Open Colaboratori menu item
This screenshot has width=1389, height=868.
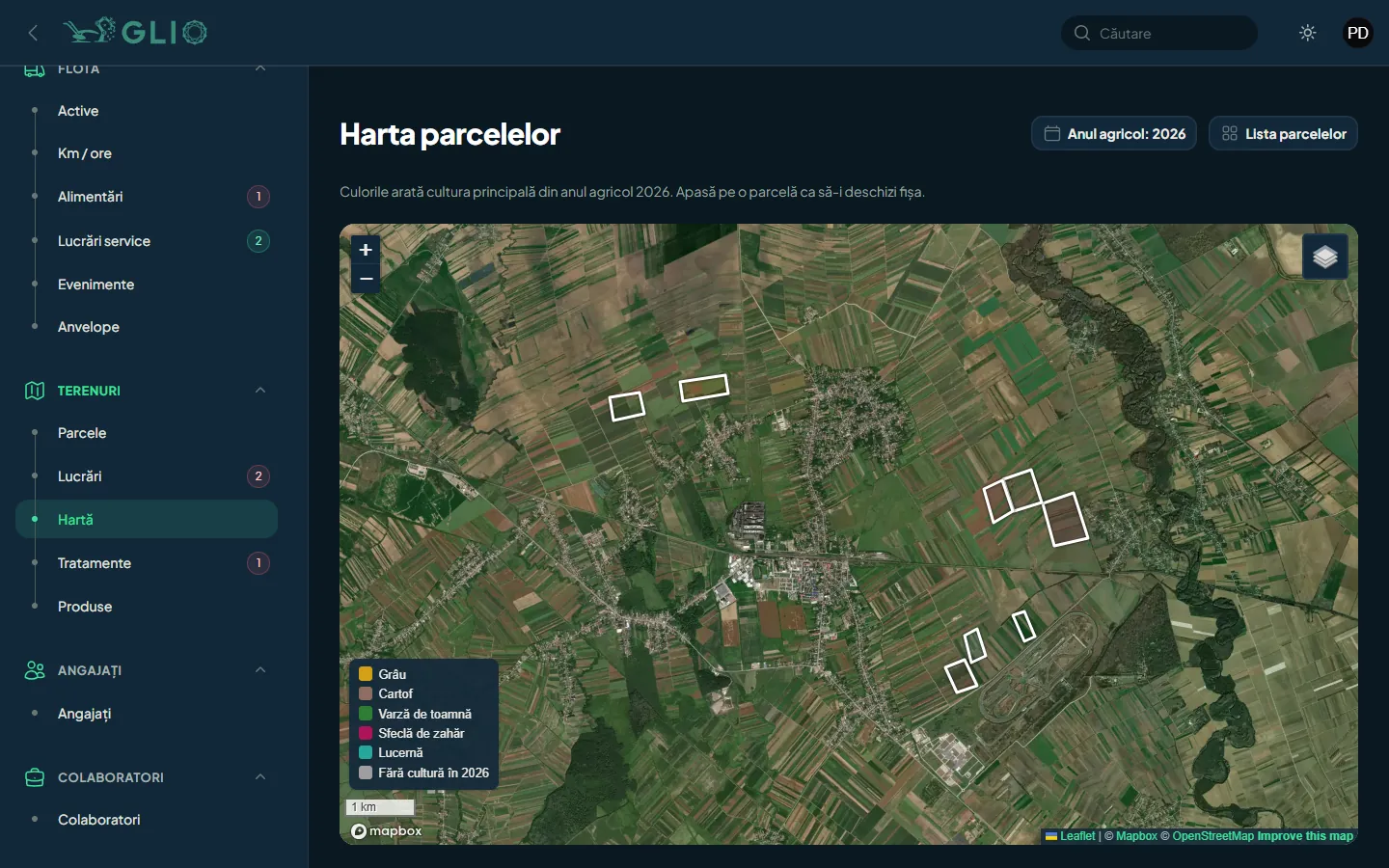[147, 820]
